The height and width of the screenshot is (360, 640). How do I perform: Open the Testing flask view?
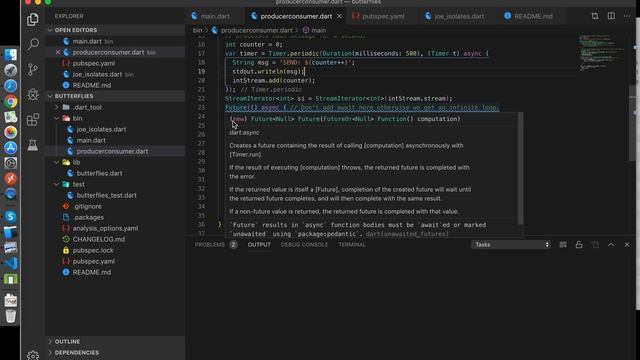coord(33,144)
